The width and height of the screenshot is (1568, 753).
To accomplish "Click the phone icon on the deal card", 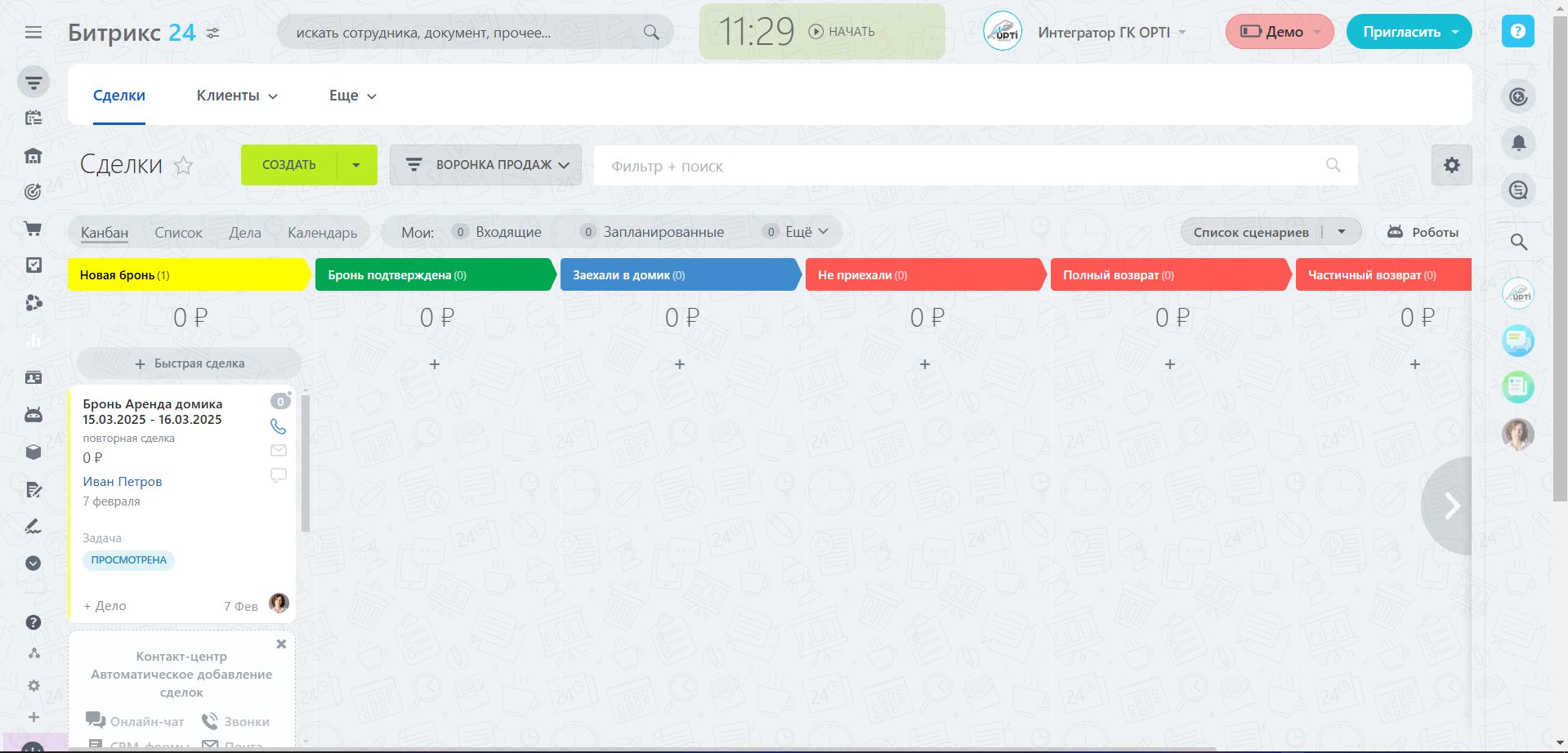I will tap(279, 426).
